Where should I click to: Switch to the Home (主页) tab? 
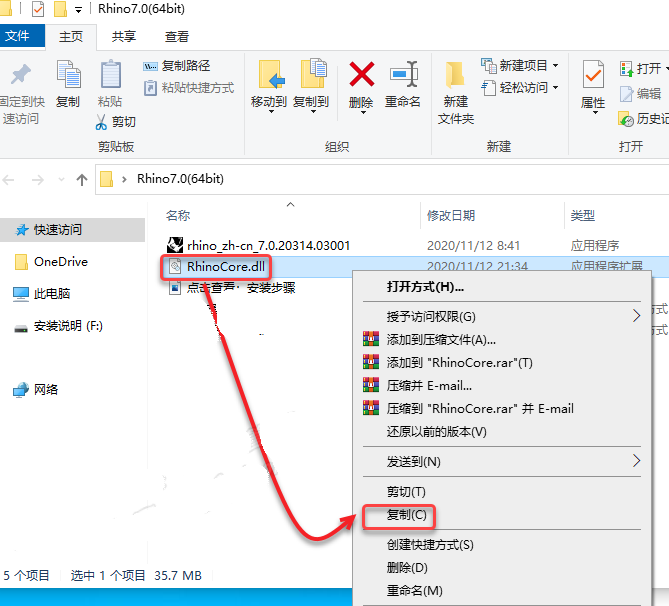pyautogui.click(x=71, y=37)
